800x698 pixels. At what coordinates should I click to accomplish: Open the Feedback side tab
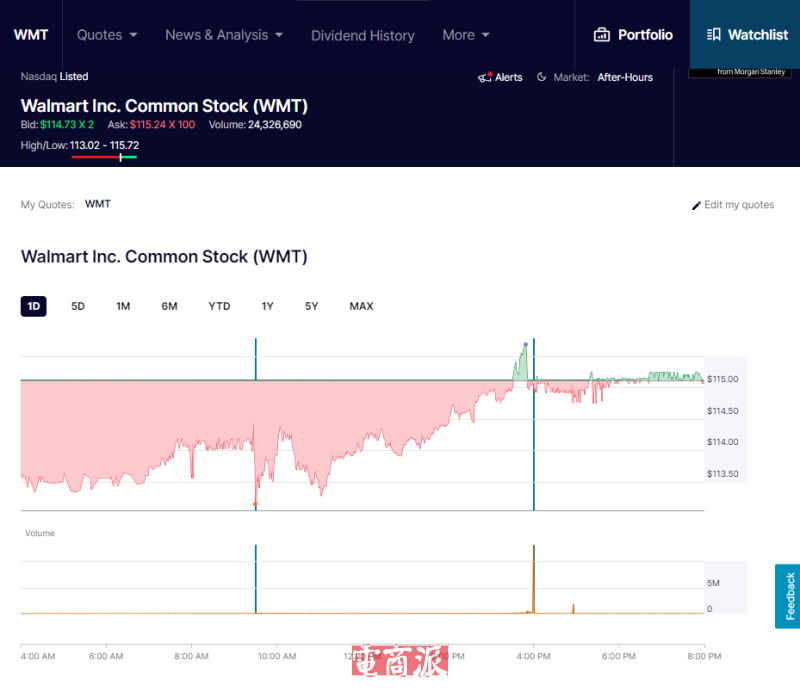coord(788,596)
